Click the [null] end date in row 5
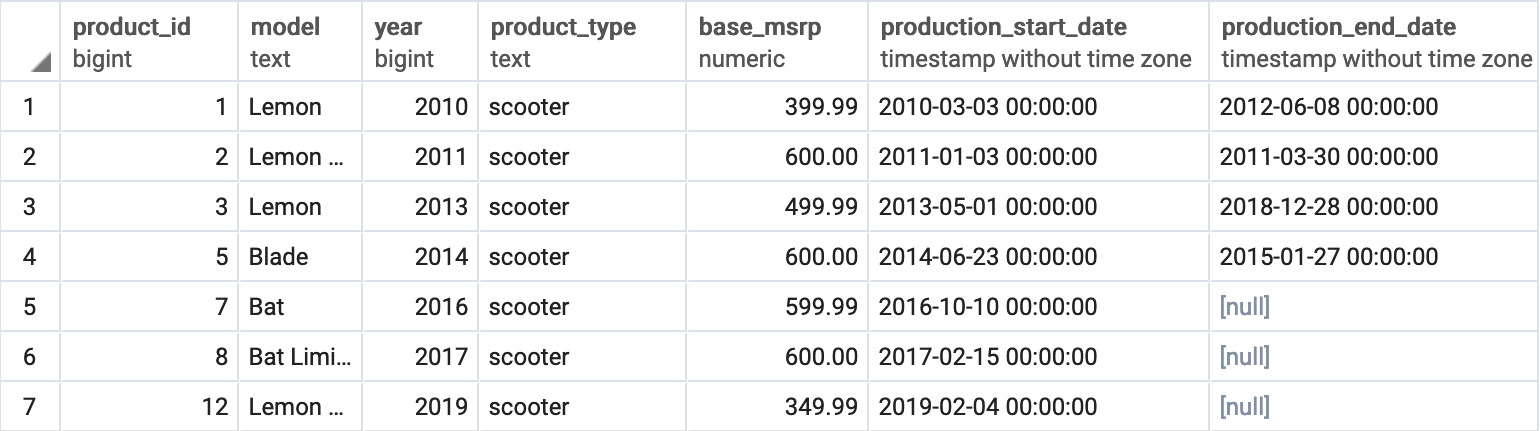1540x431 pixels. coord(1375,307)
